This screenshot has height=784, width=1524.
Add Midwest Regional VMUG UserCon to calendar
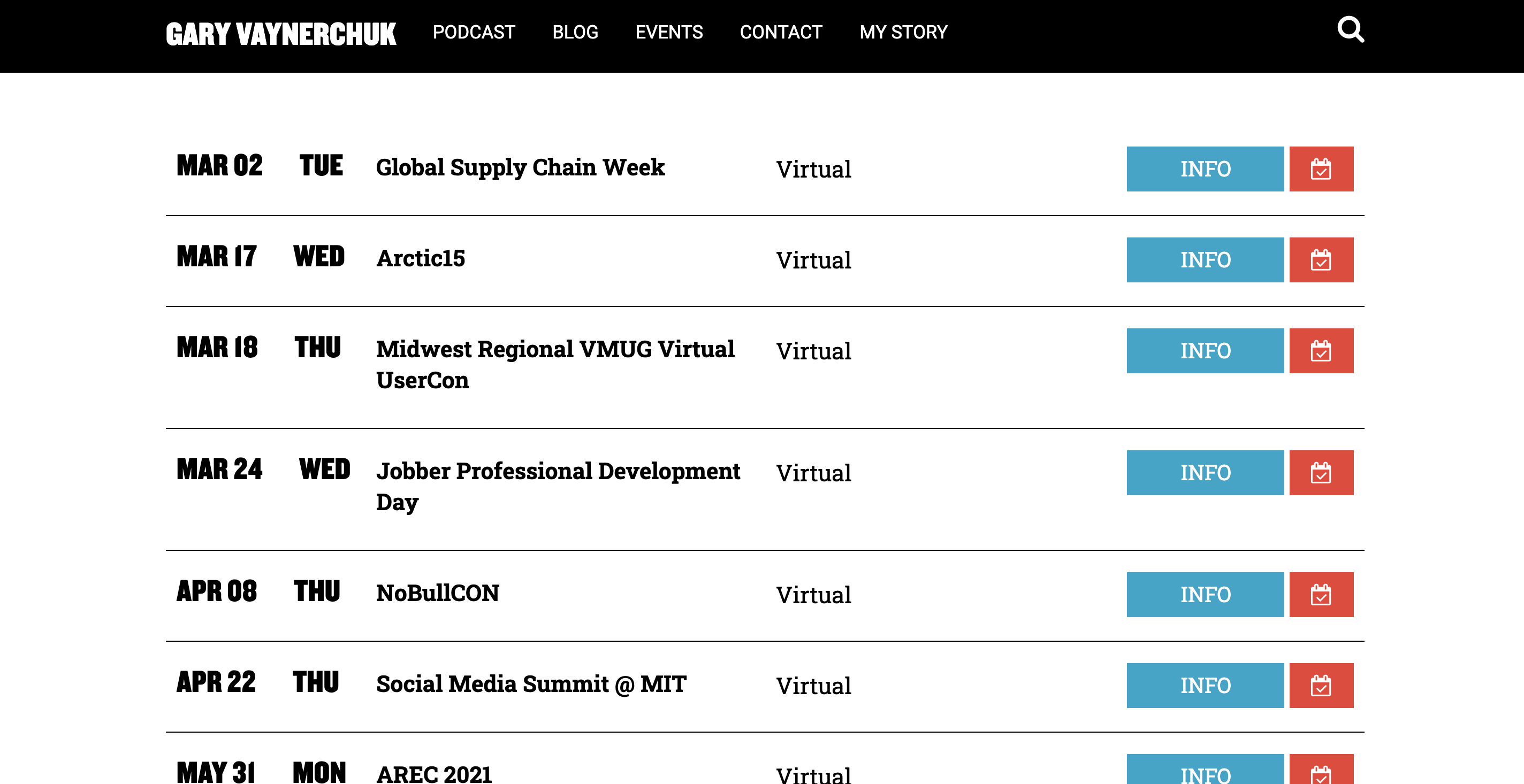[1321, 351]
